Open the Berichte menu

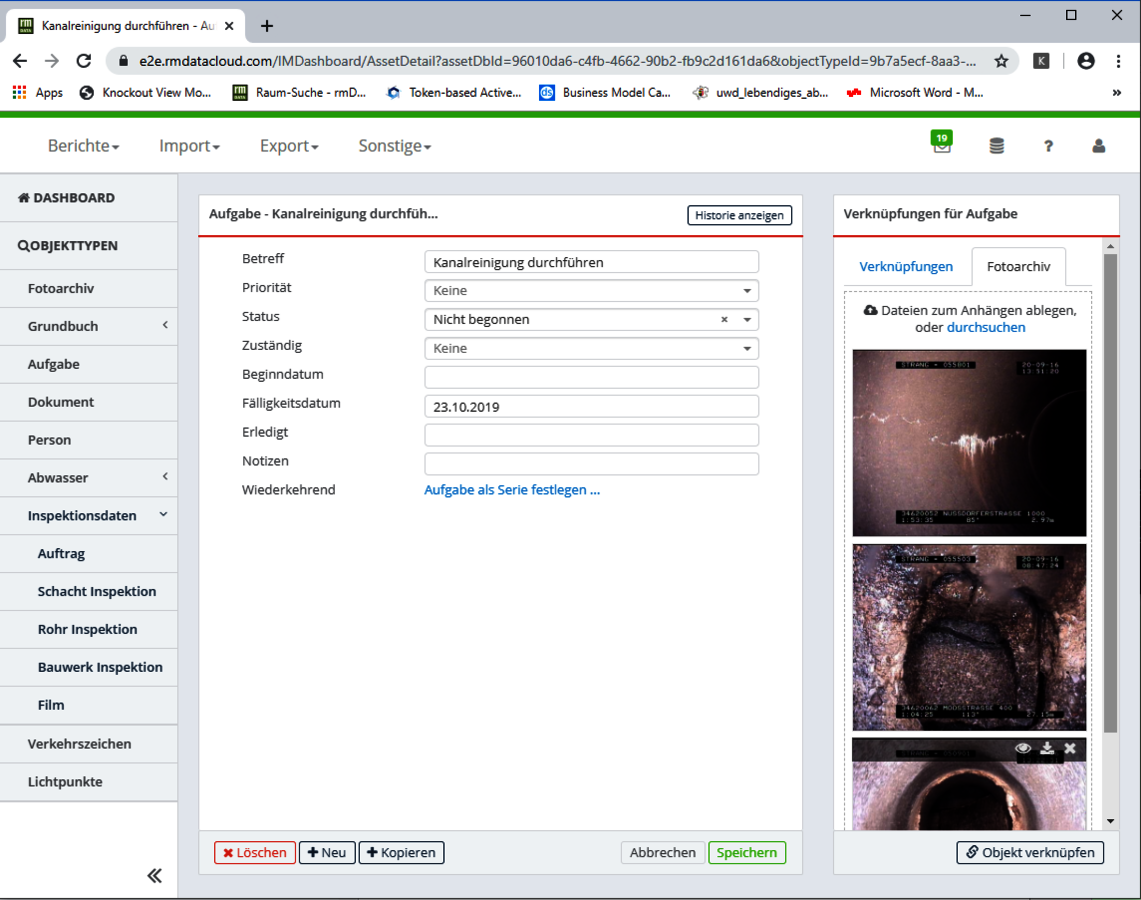click(83, 146)
